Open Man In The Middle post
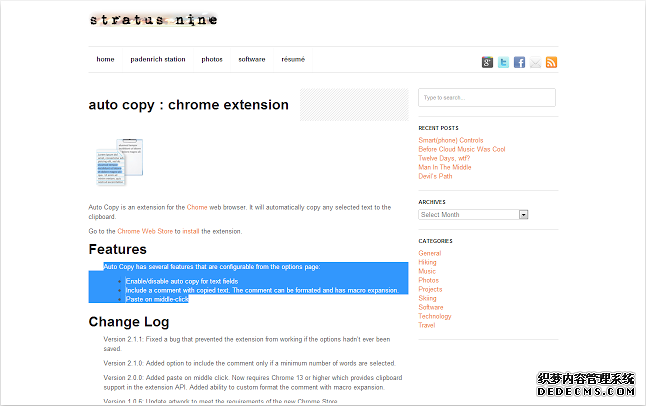This screenshot has width=646, height=406. click(x=445, y=167)
